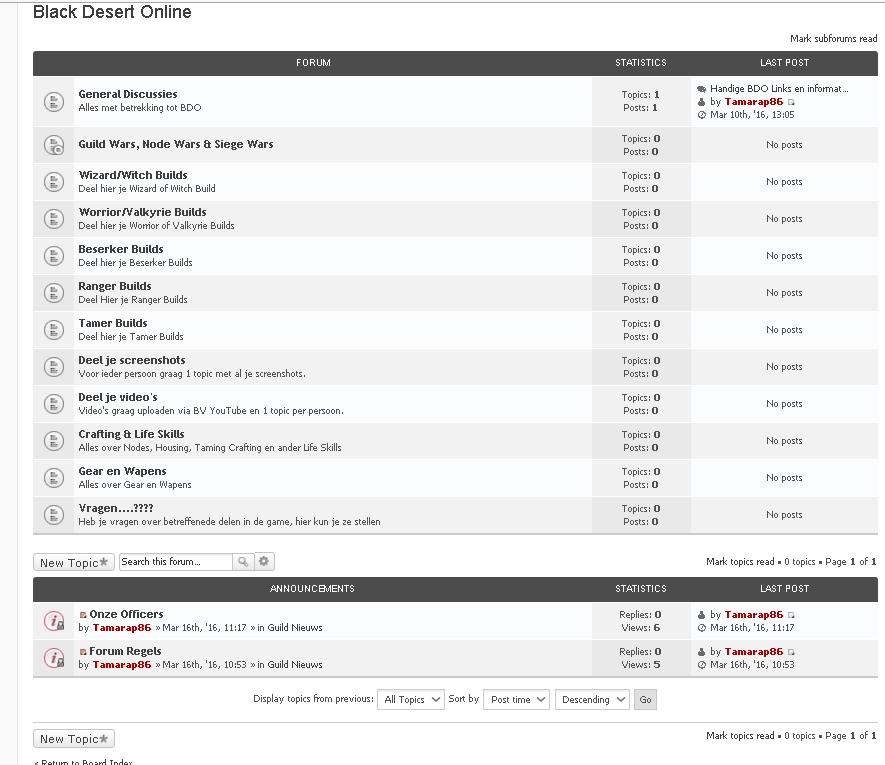Click the Crafting & Life Skills forum status icon

54,441
